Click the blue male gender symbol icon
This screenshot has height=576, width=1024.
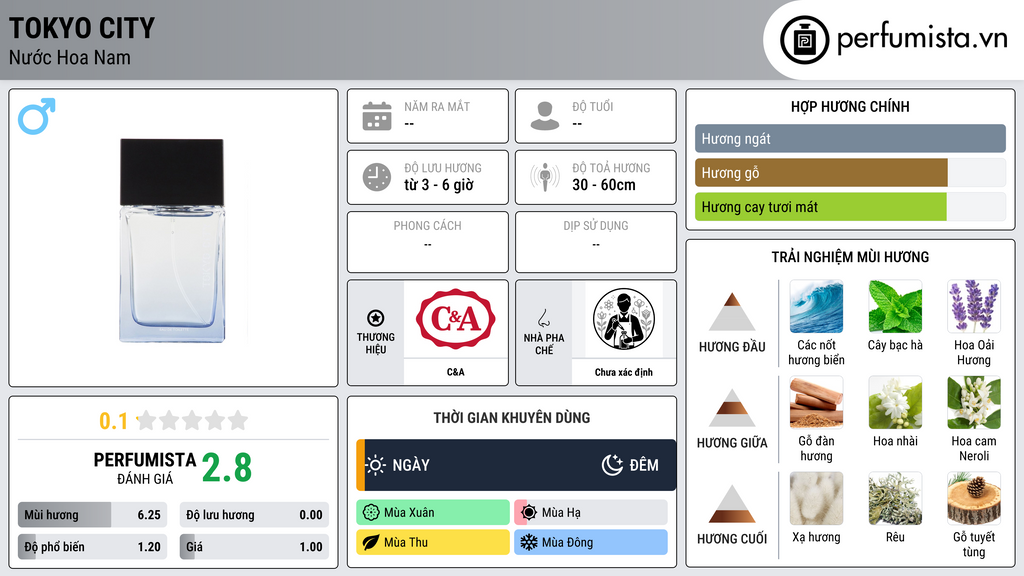[x=37, y=116]
